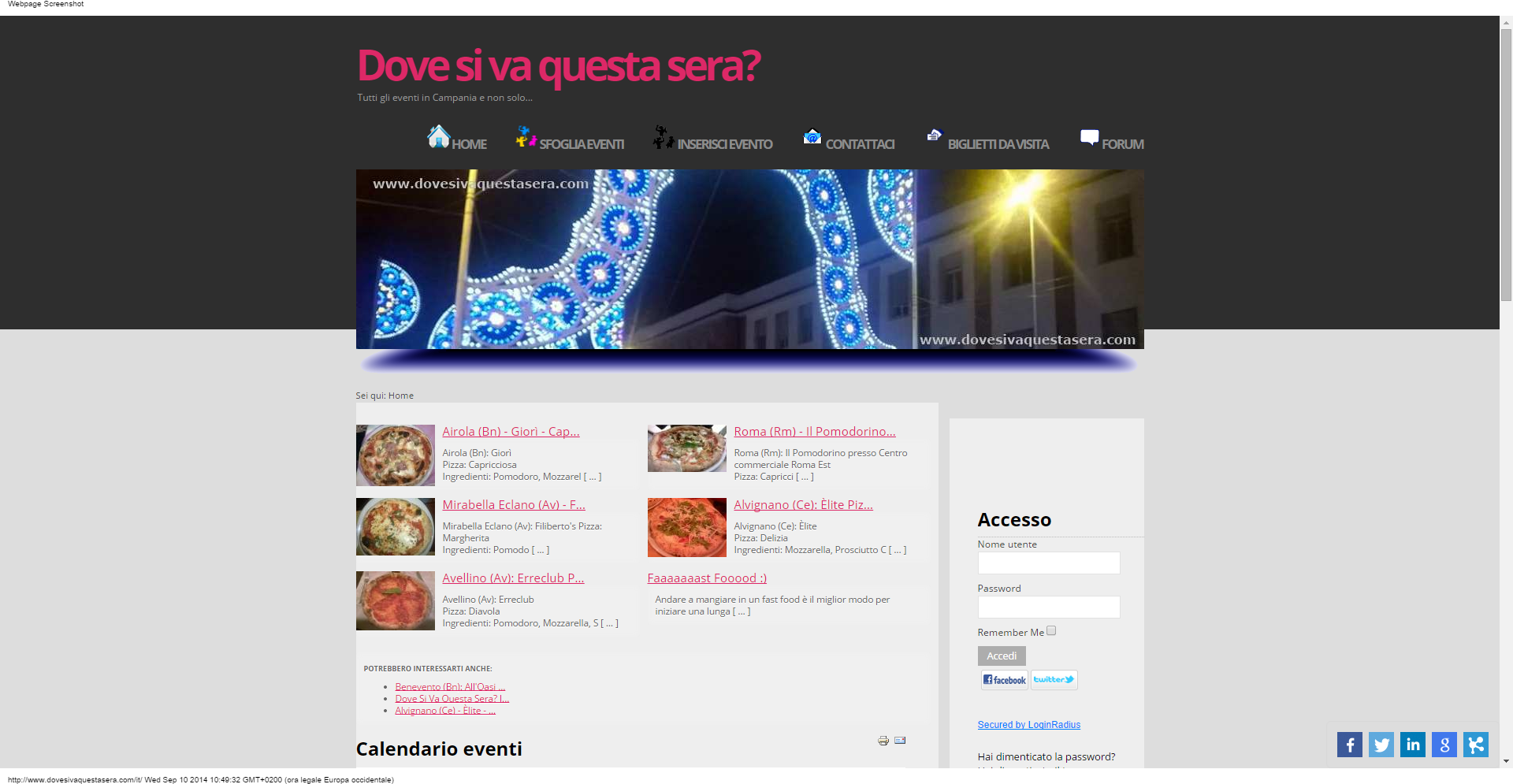
Task: Open the HOME menu item
Action: (469, 144)
